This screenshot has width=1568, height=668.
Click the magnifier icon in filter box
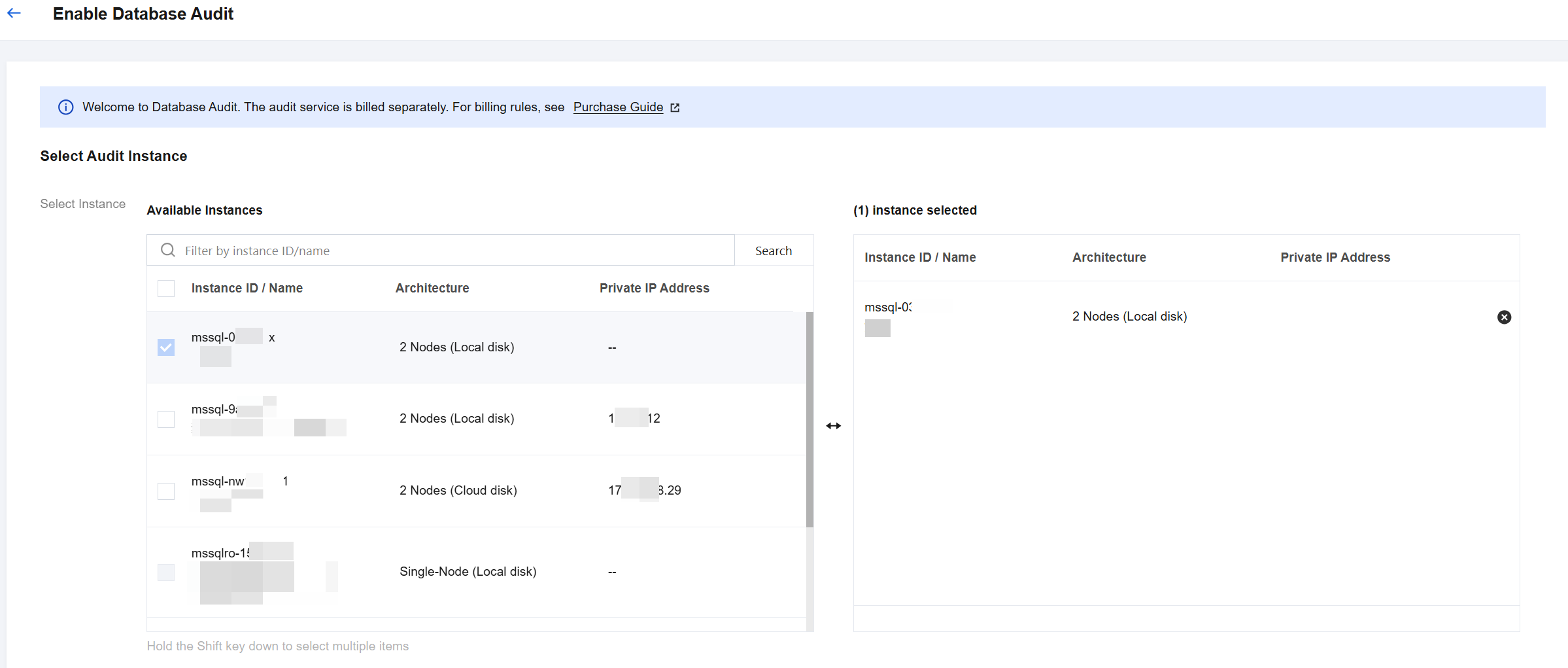(x=168, y=251)
